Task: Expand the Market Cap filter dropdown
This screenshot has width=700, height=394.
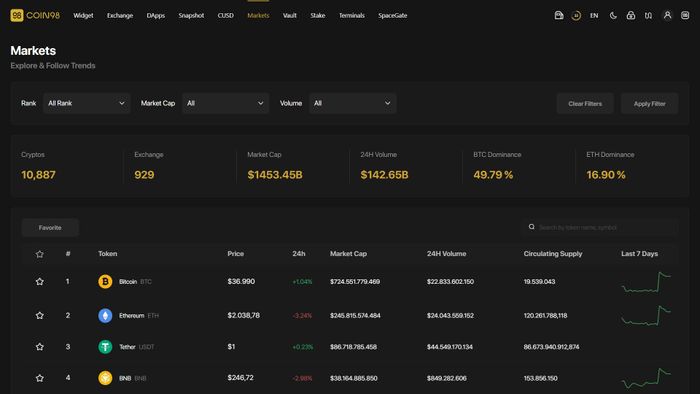Action: pos(225,103)
